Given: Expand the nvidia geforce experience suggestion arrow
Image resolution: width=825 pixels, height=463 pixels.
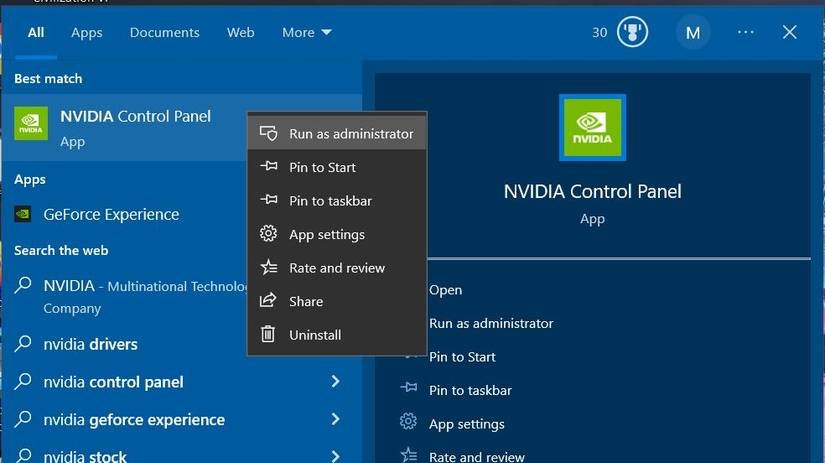Looking at the screenshot, I should pos(335,420).
